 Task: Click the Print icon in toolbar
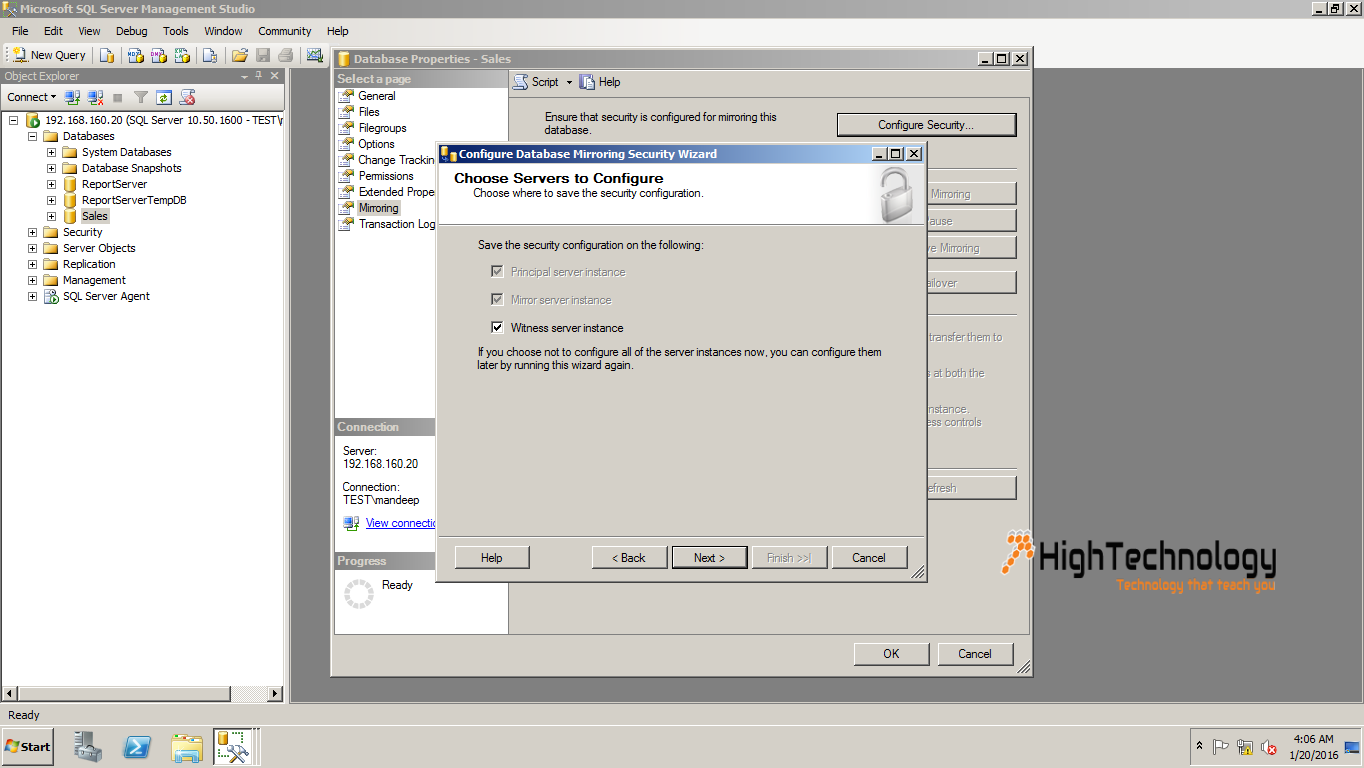(285, 55)
